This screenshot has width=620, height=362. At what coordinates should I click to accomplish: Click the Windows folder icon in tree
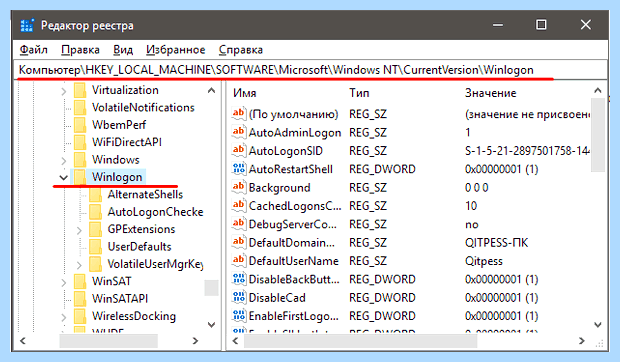[x=80, y=160]
